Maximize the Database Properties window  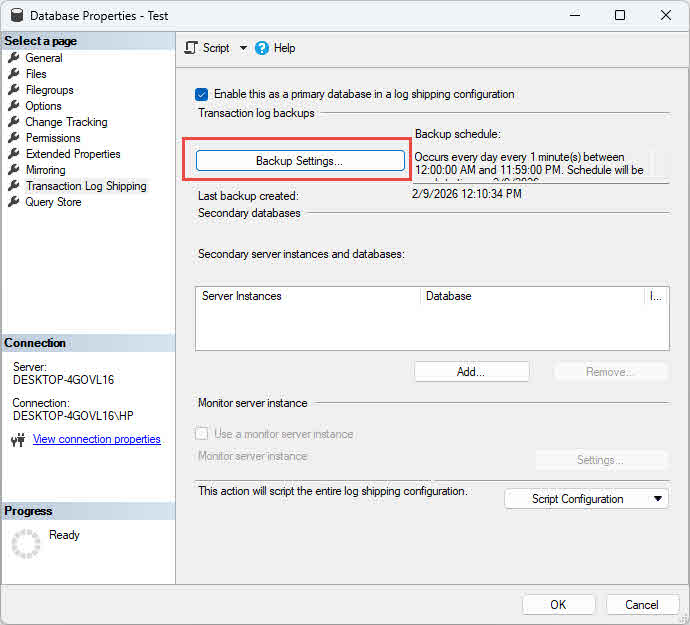(620, 15)
